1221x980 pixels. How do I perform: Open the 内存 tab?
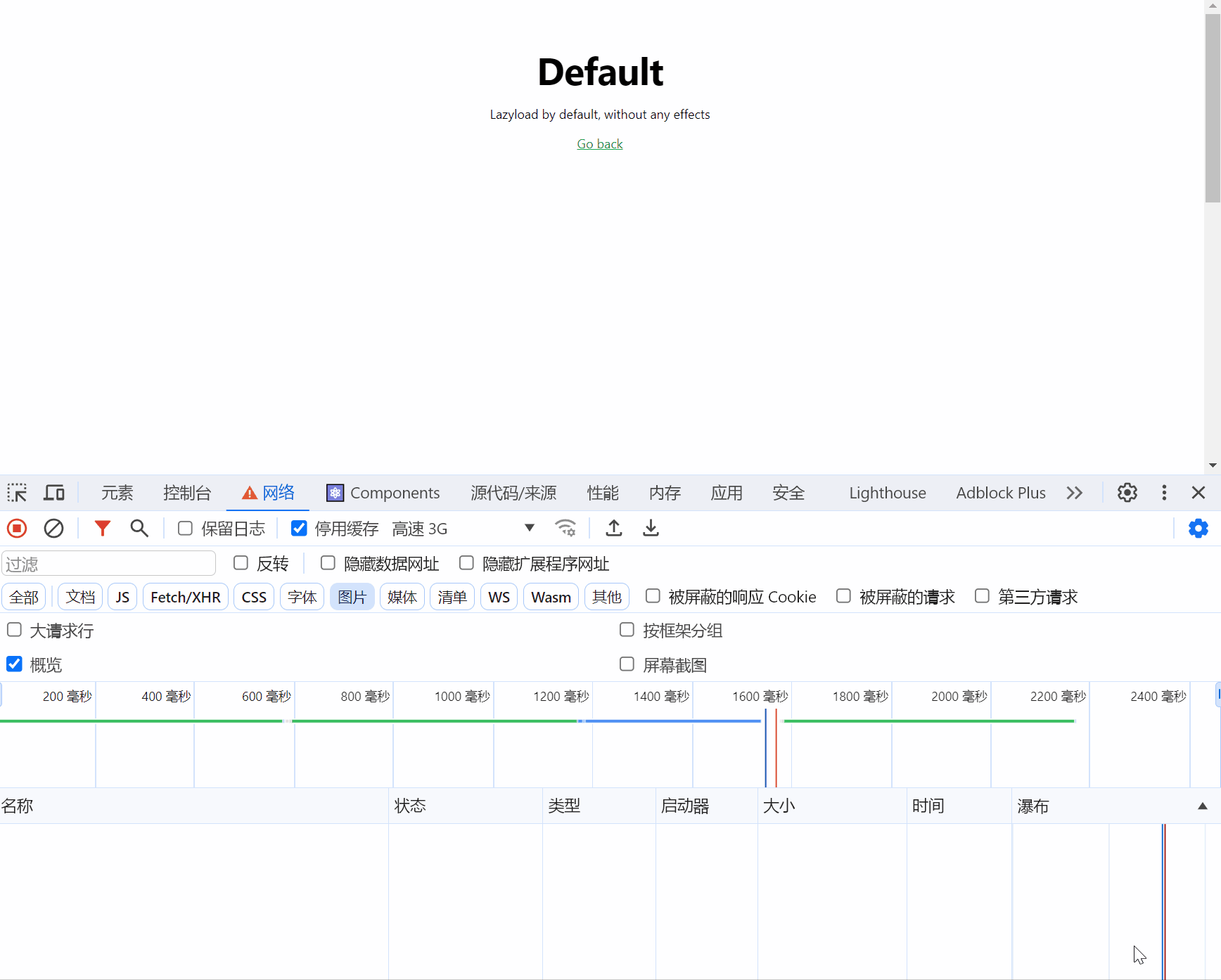(x=665, y=493)
